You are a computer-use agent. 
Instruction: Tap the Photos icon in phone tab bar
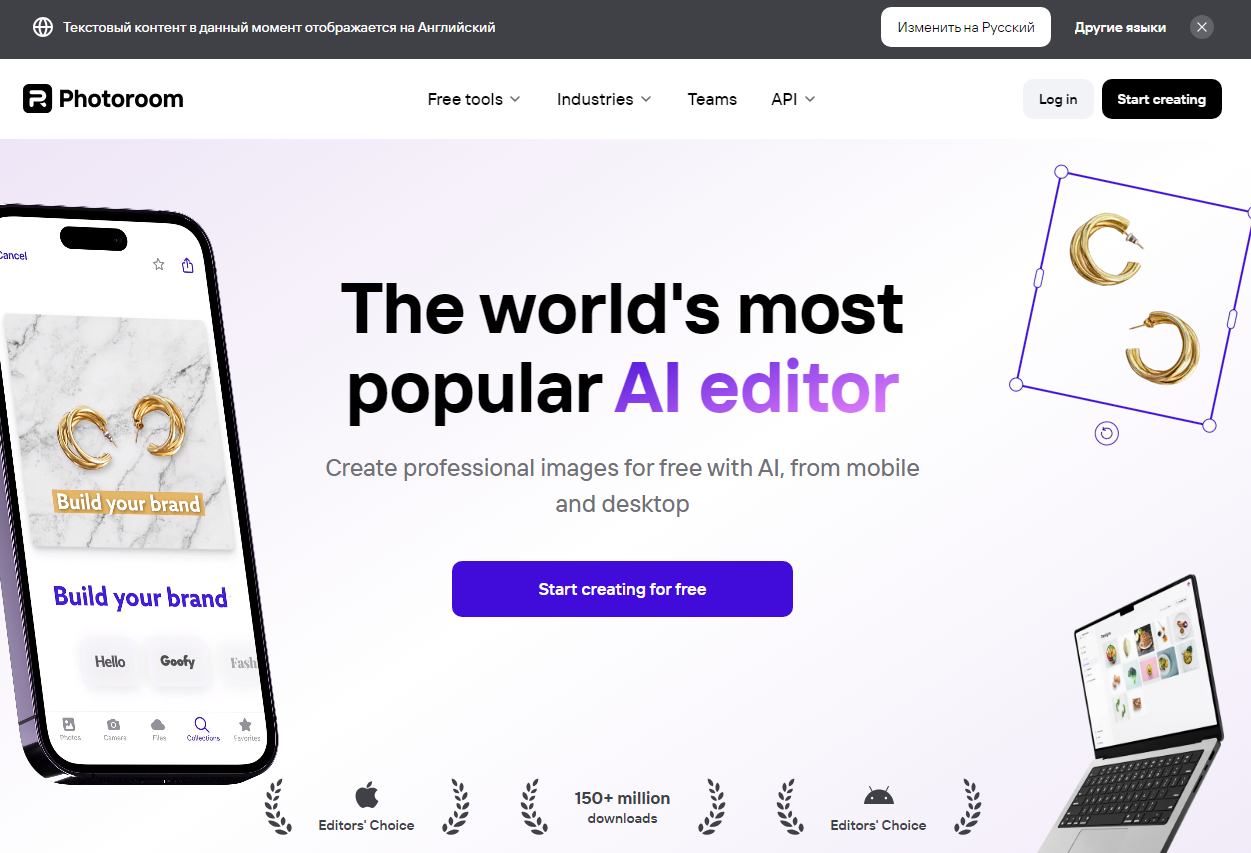69,724
